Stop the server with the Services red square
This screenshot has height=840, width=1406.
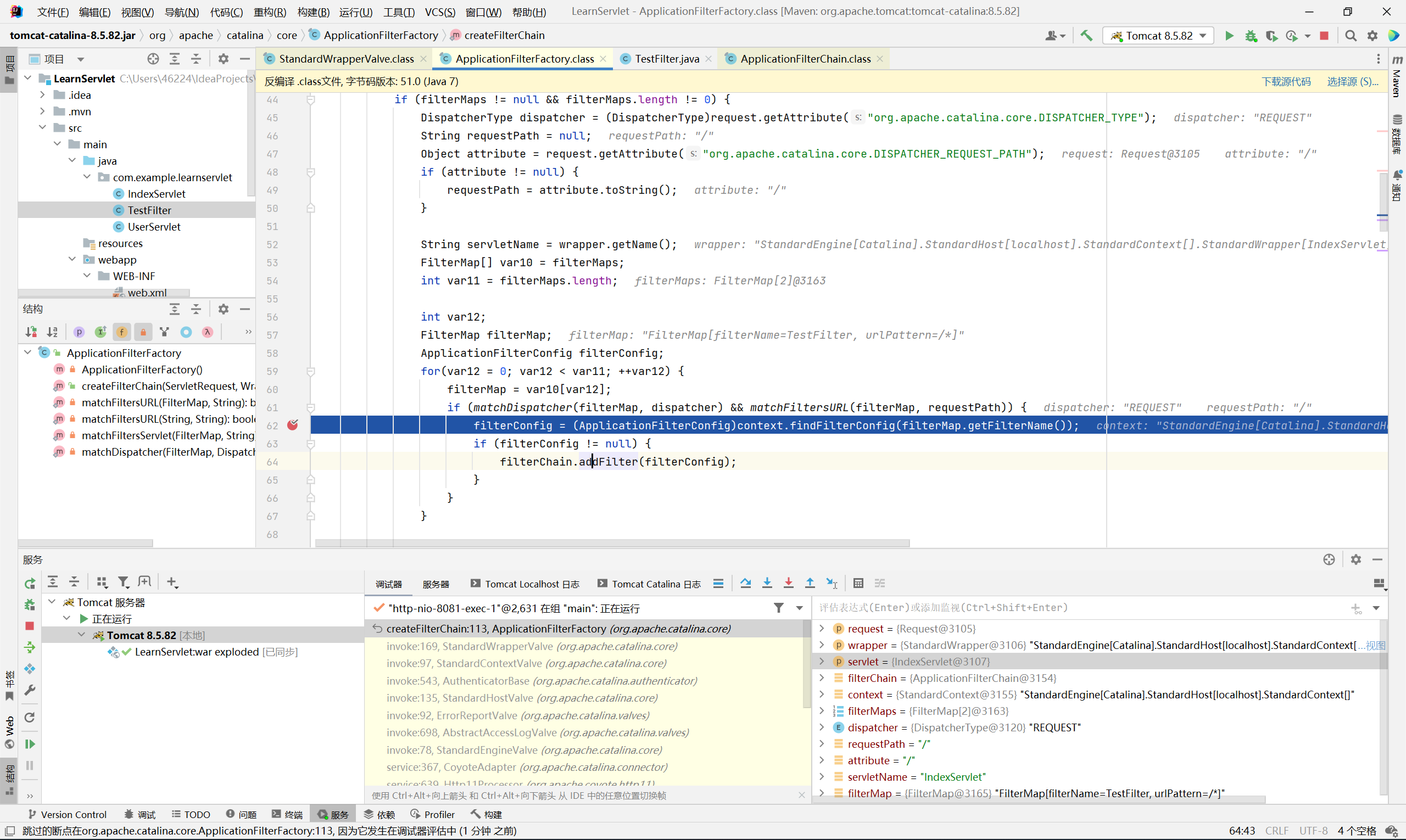(x=30, y=625)
